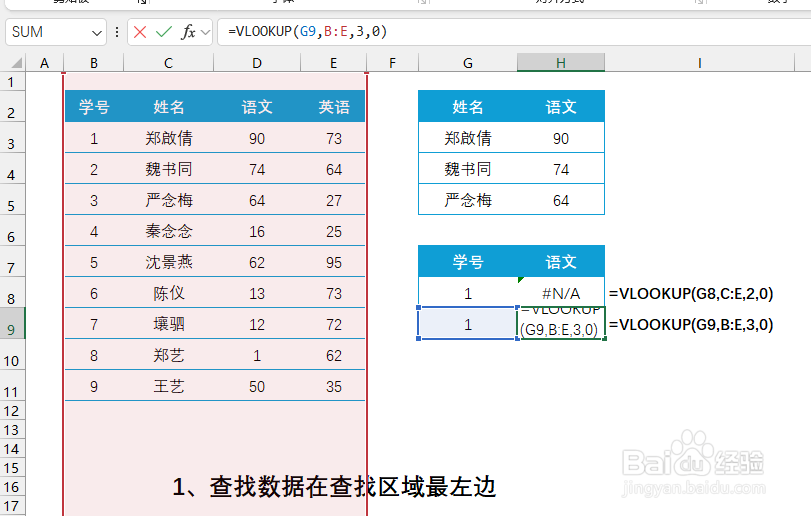Open Insert Function fx dialog
The image size is (811, 516).
188,32
